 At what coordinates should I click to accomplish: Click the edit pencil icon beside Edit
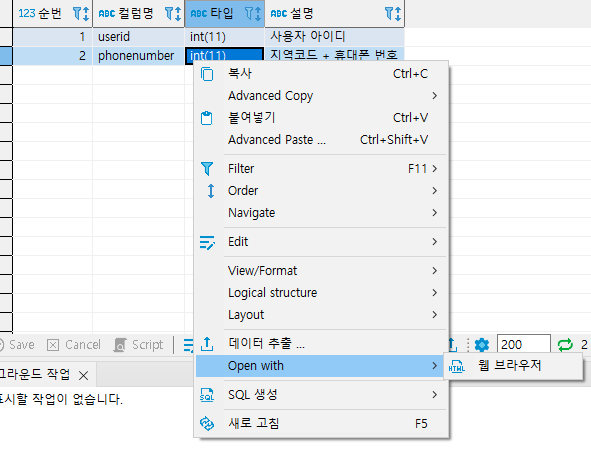point(207,242)
